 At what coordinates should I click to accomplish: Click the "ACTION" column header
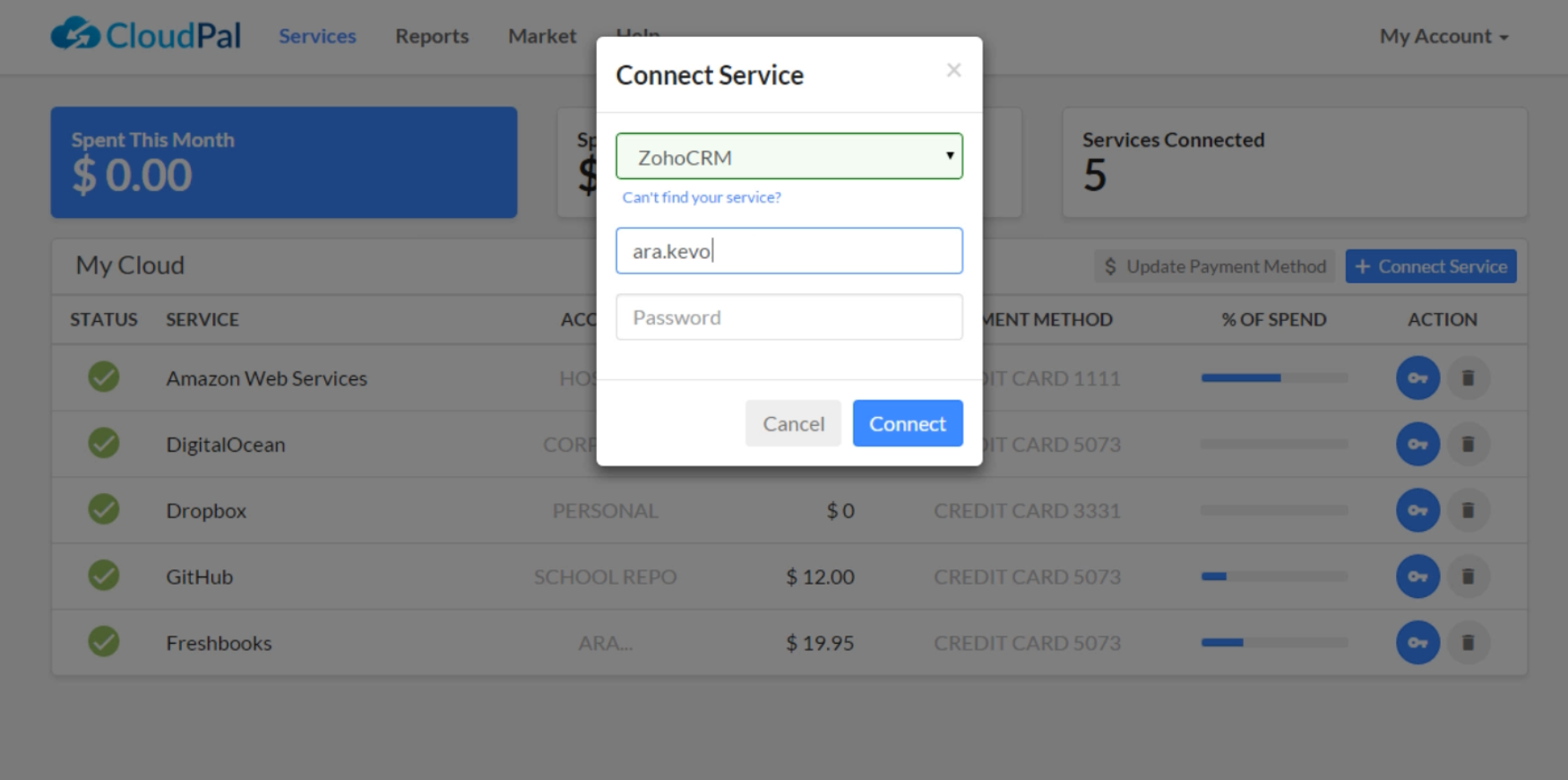(x=1443, y=319)
